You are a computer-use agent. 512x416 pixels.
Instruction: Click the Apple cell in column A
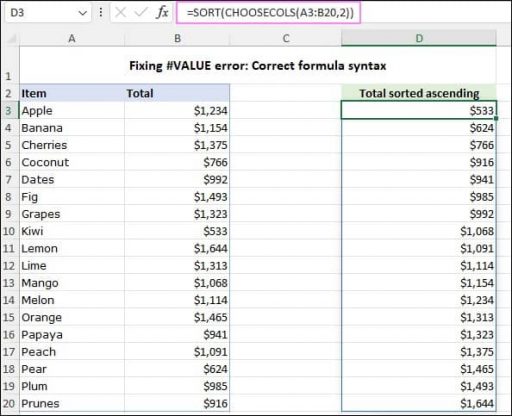72,111
